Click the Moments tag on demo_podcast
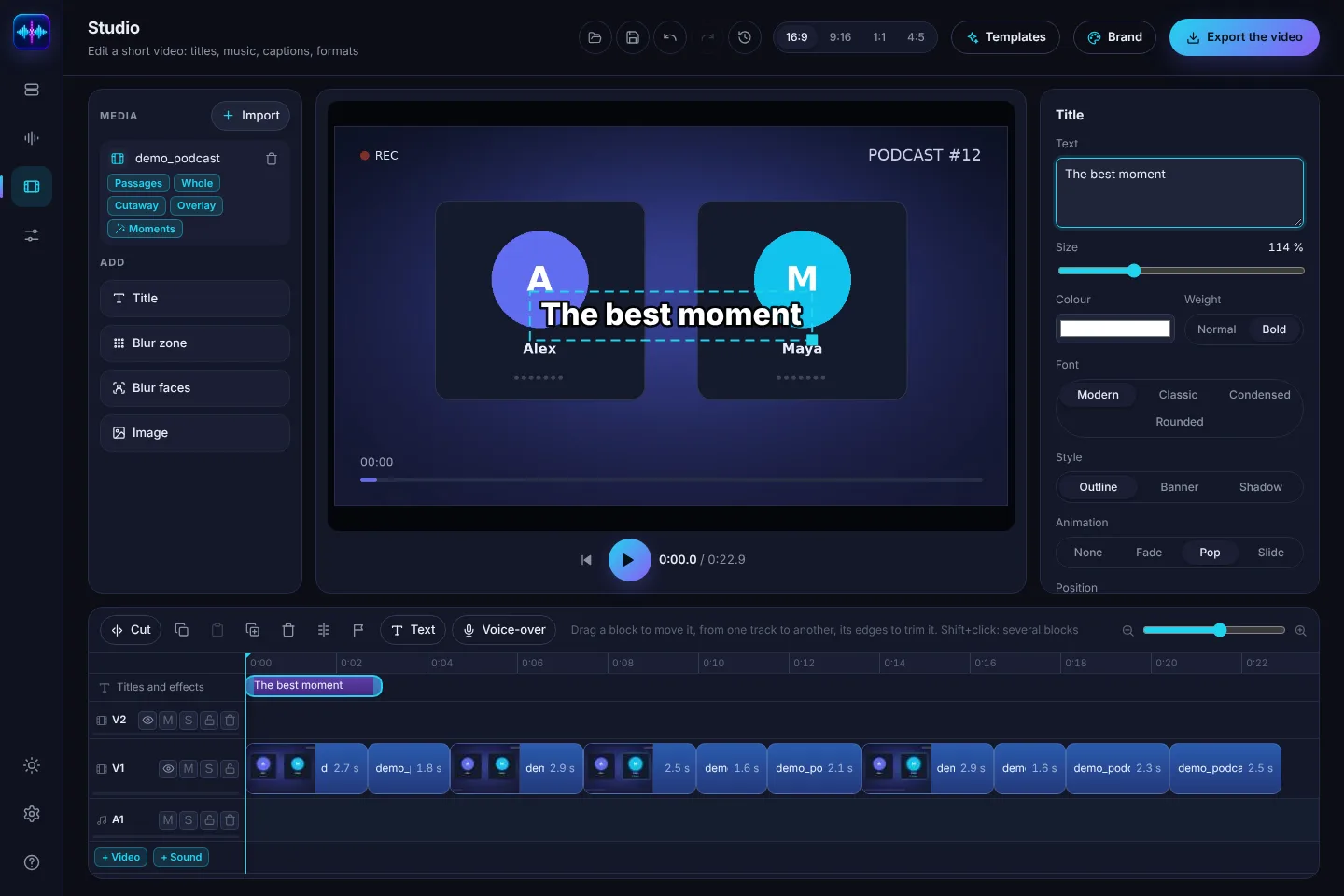 click(145, 229)
